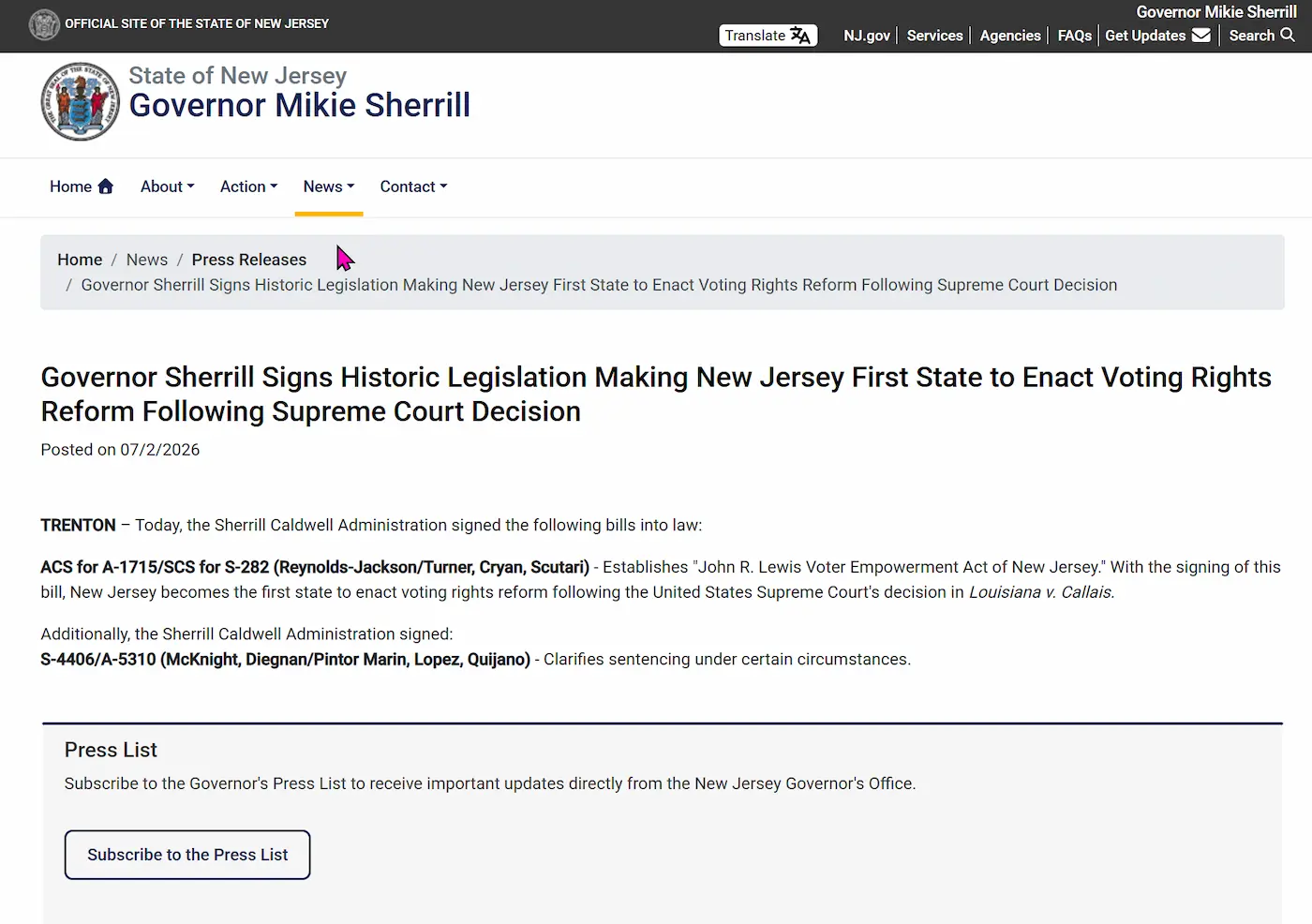This screenshot has width=1312, height=924.
Task: Click the 'ACS for A-1715/SCS for S-282' bill text
Action: (x=155, y=567)
